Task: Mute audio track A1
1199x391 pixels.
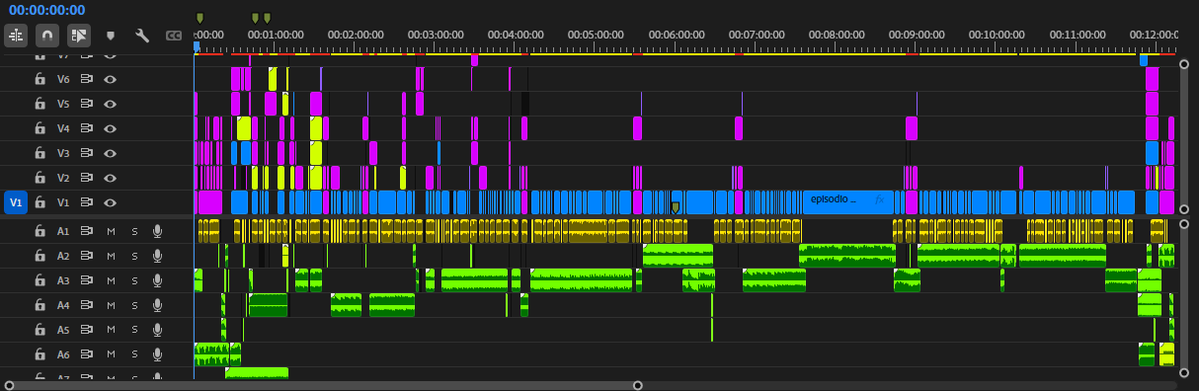Action: click(x=110, y=230)
